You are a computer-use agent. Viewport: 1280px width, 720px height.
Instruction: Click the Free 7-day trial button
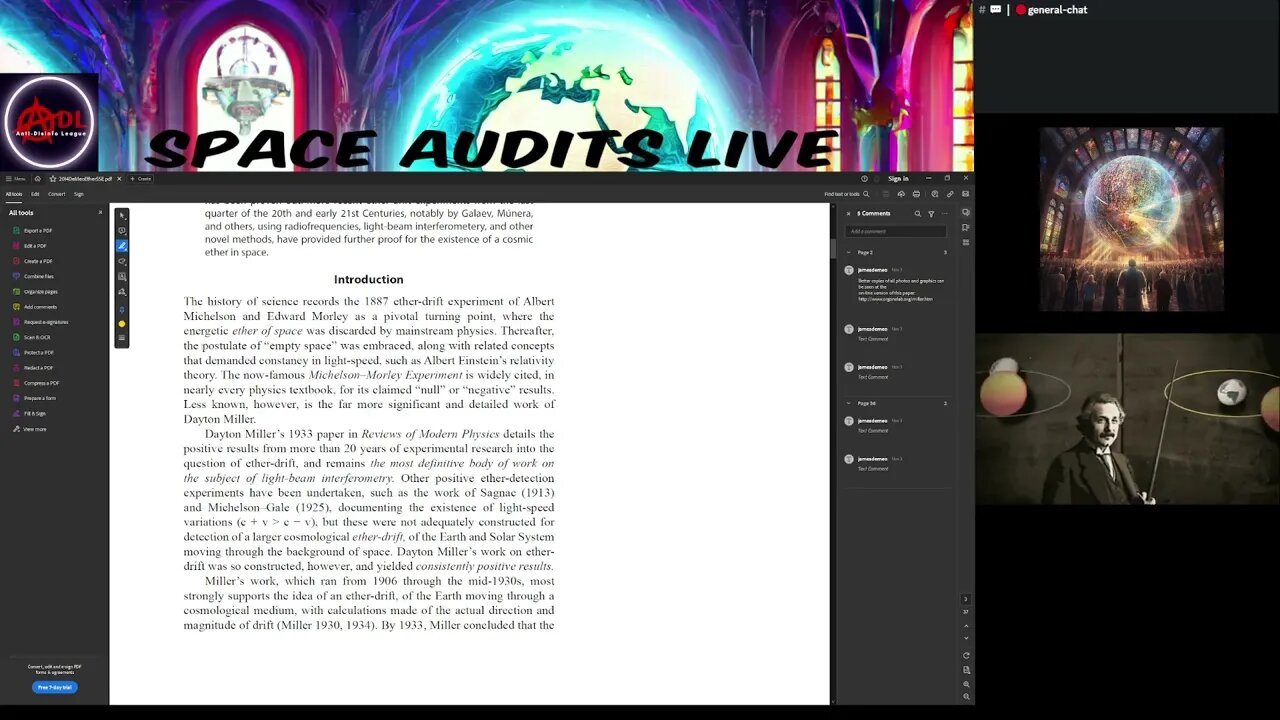tap(55, 687)
